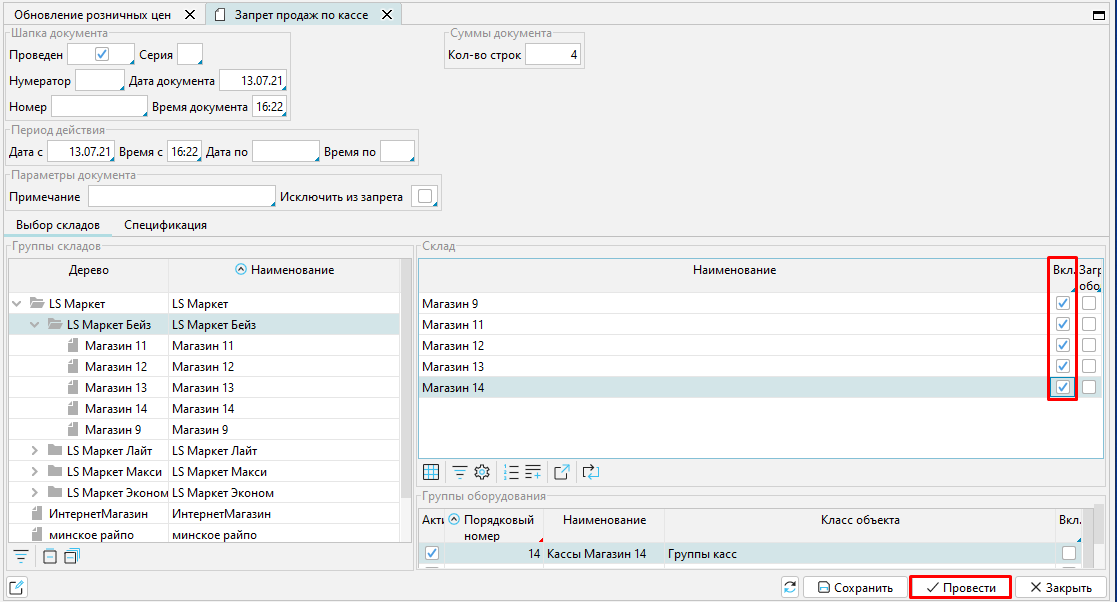The width and height of the screenshot is (1117, 602).
Task: Click the numbered list icon in Склад toolbar
Action: [x=511, y=472]
